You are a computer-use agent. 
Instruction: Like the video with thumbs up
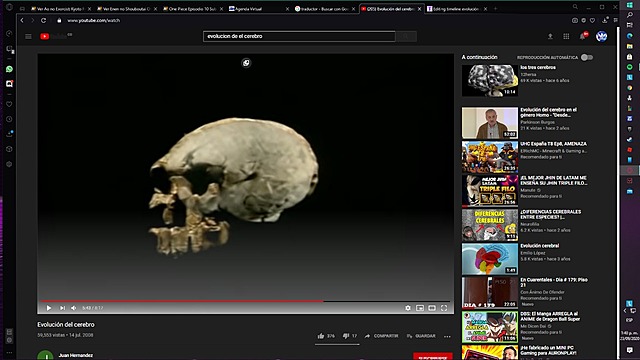tap(321, 336)
